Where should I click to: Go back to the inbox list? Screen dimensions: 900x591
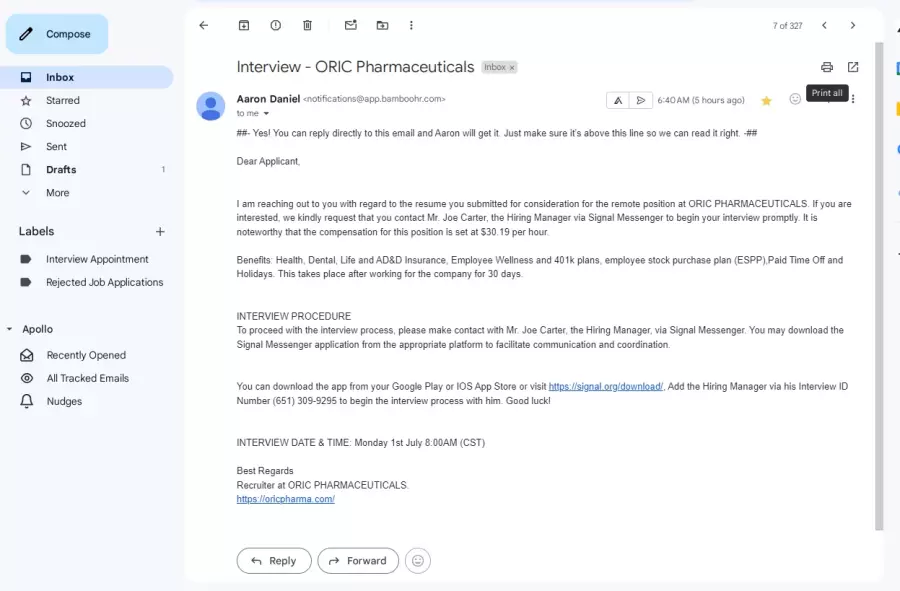pos(204,25)
